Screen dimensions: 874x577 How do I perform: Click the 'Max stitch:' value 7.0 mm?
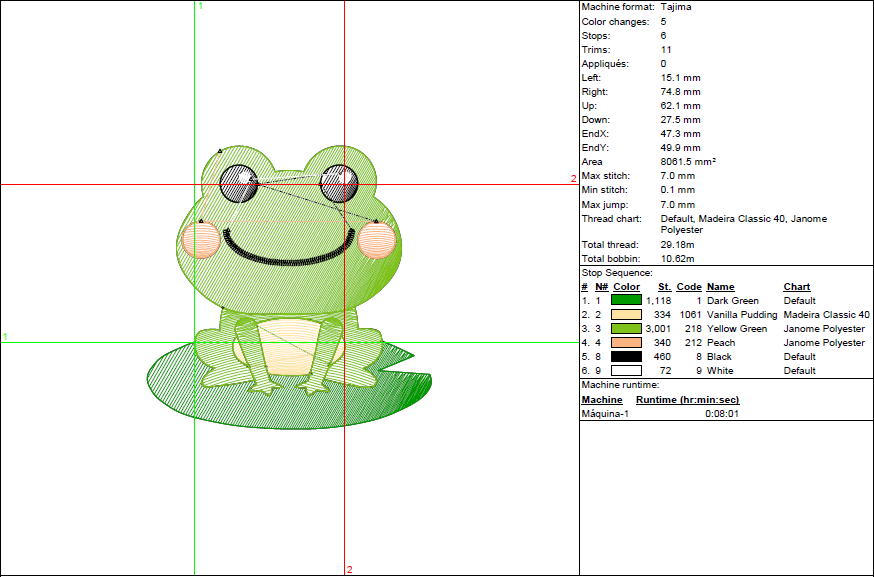pyautogui.click(x=678, y=176)
